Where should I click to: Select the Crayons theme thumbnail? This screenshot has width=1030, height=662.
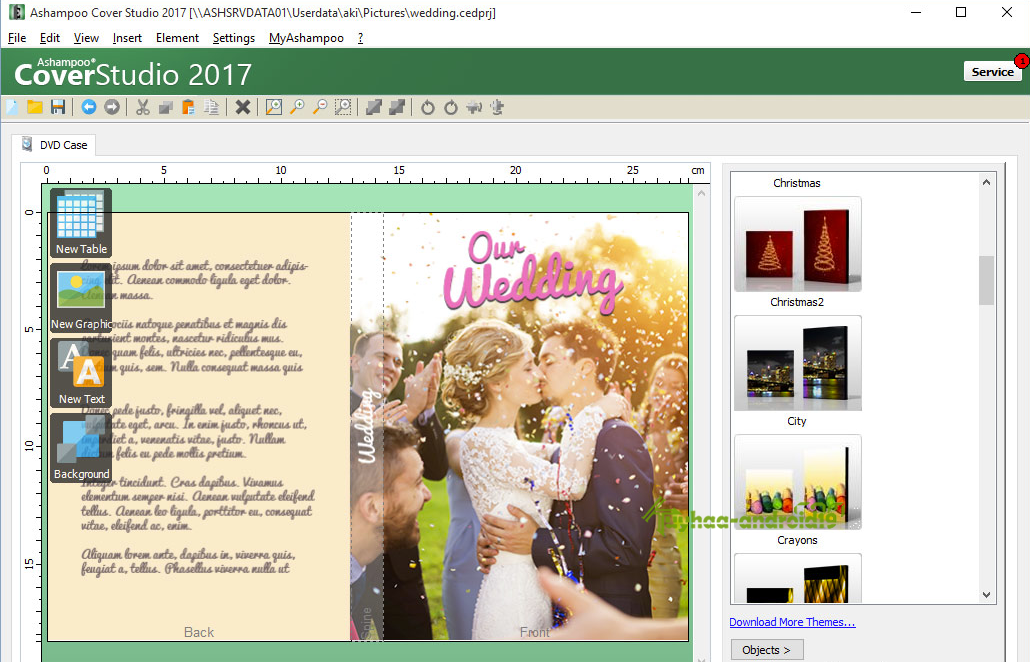(797, 482)
